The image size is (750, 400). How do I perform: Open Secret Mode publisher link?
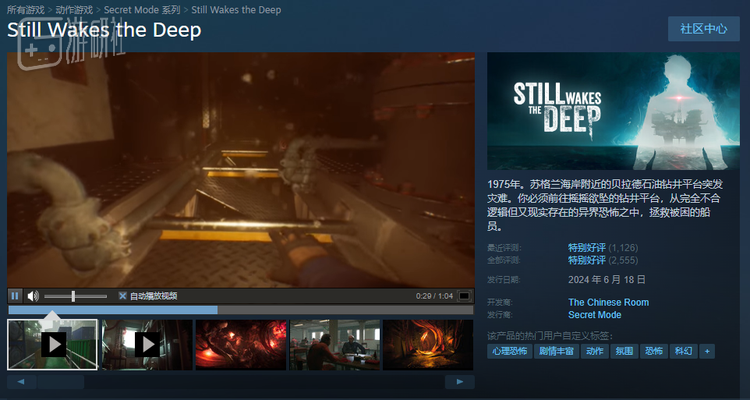pos(595,315)
